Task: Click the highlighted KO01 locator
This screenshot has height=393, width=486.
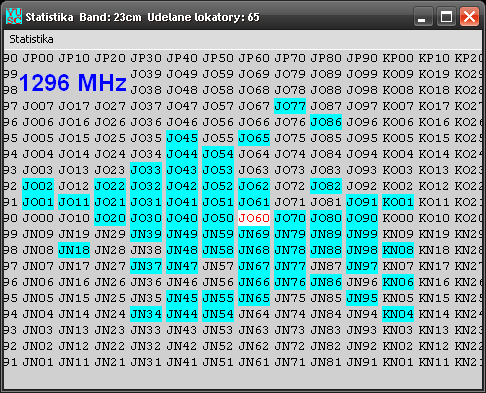Action: click(x=398, y=202)
